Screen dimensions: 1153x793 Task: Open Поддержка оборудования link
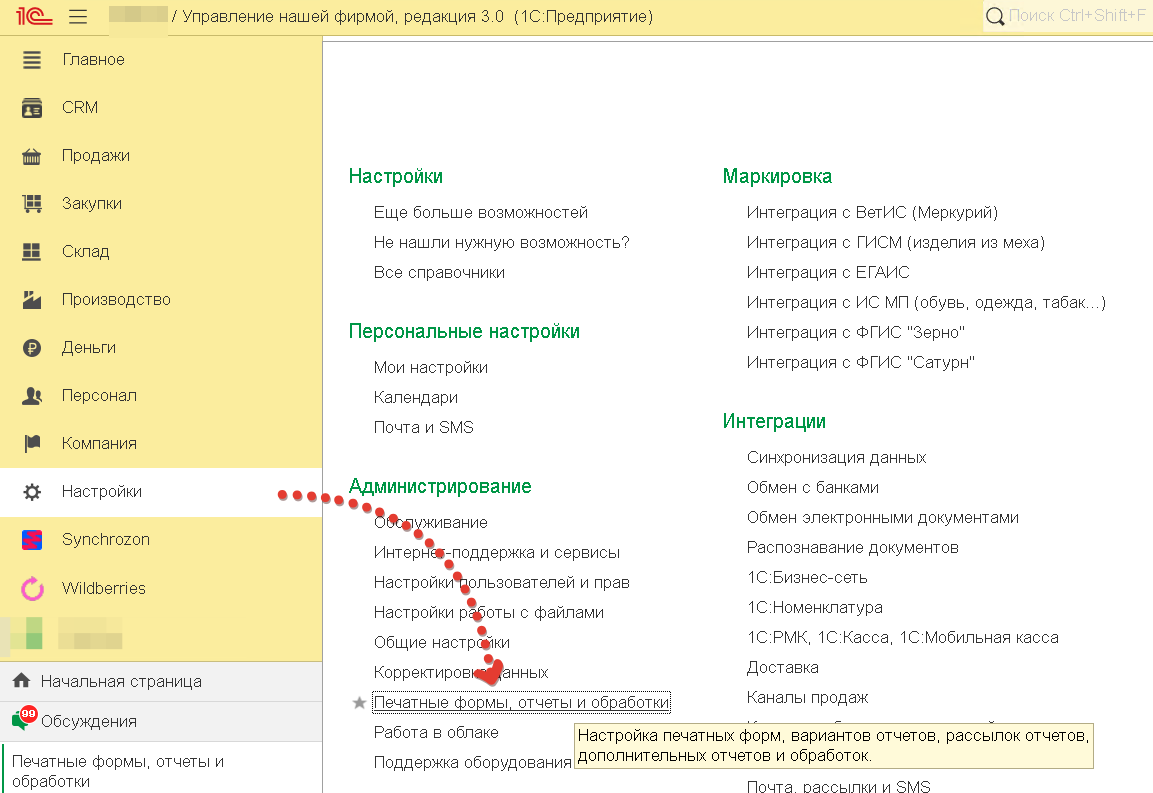point(472,763)
